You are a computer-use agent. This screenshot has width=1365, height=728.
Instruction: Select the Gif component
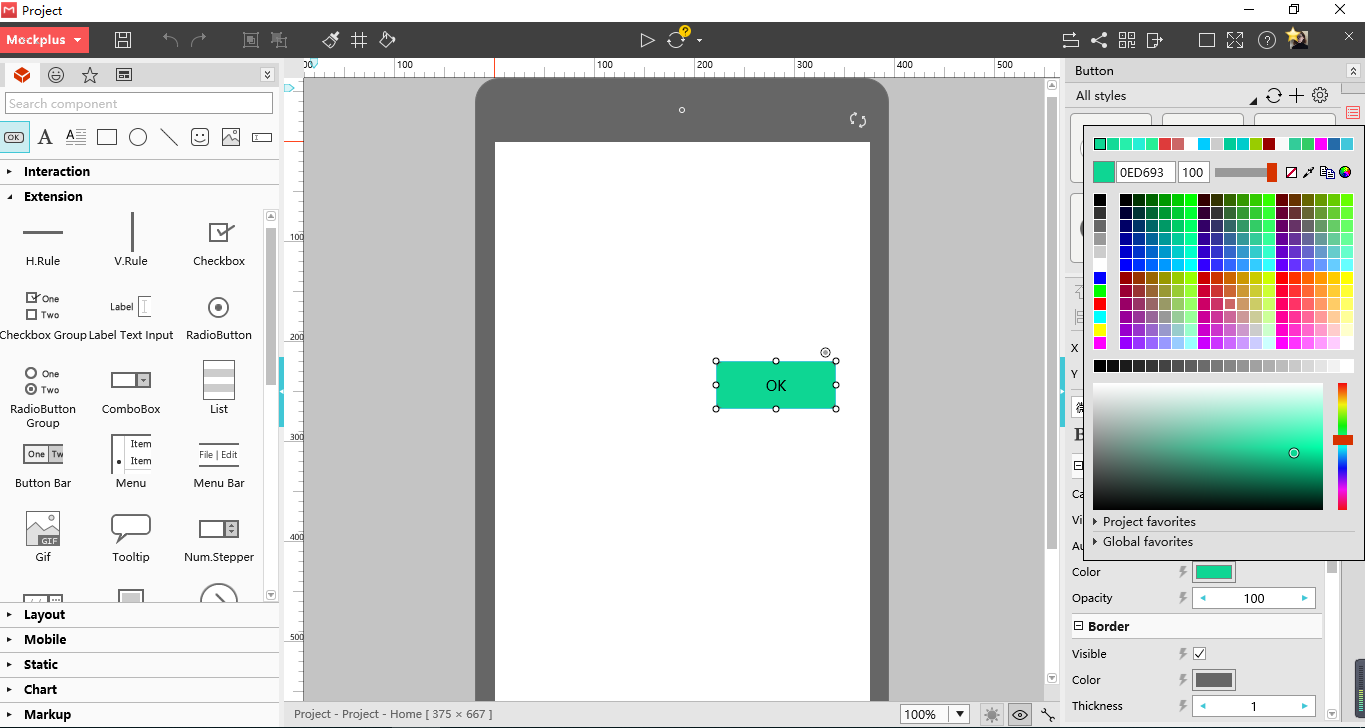43,537
